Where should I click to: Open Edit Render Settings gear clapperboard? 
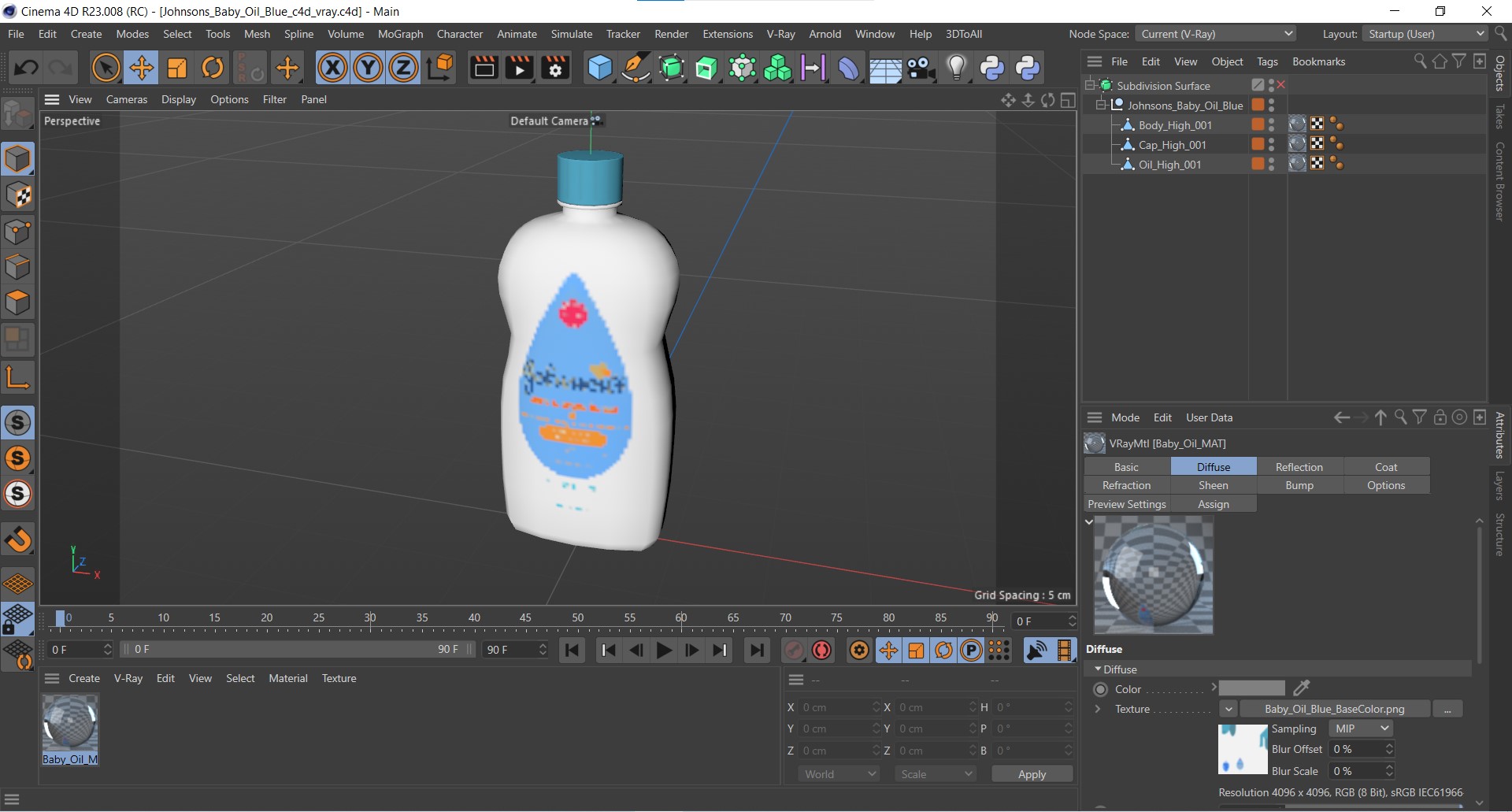[x=555, y=68]
